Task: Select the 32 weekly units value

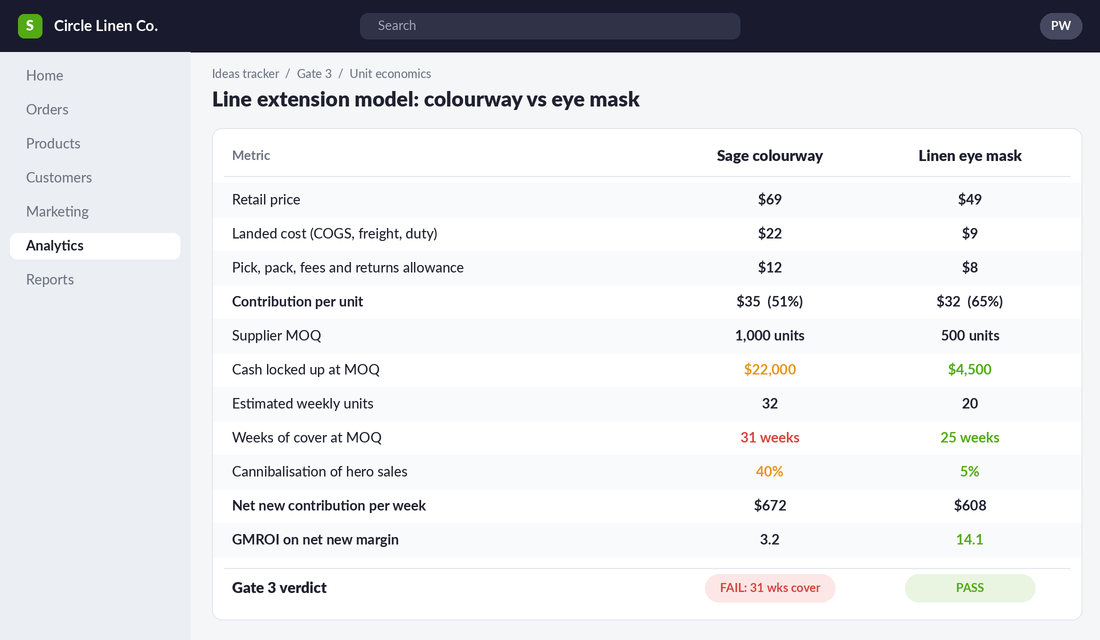Action: (x=770, y=404)
